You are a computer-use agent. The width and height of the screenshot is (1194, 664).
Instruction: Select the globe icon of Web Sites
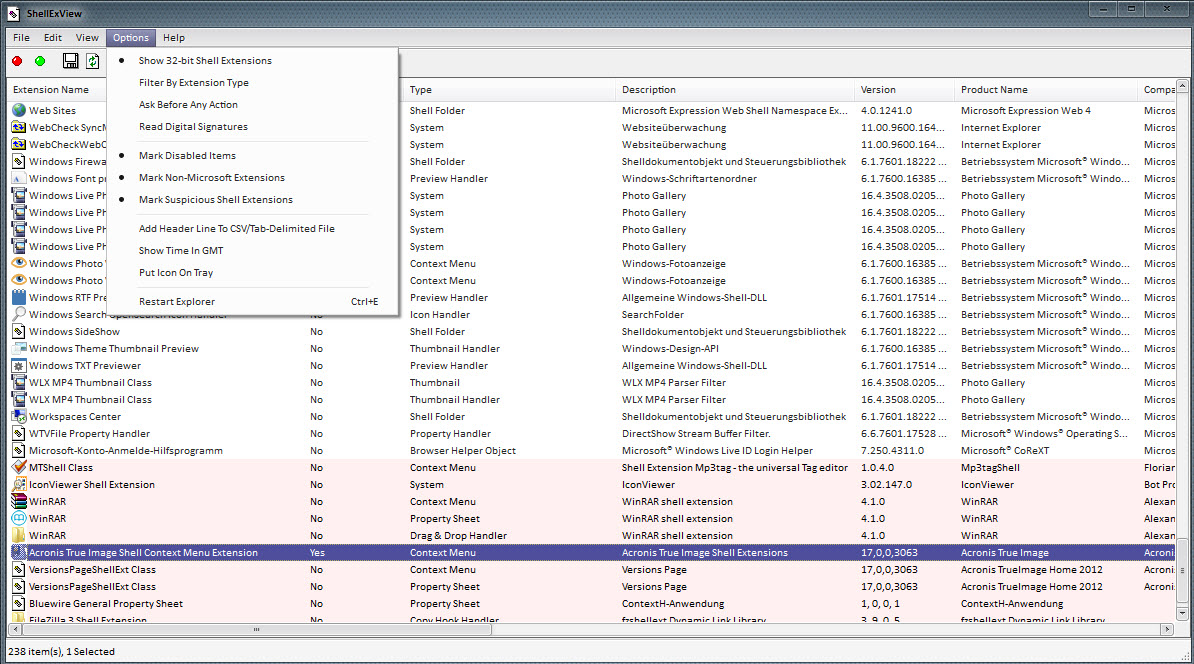click(x=19, y=110)
